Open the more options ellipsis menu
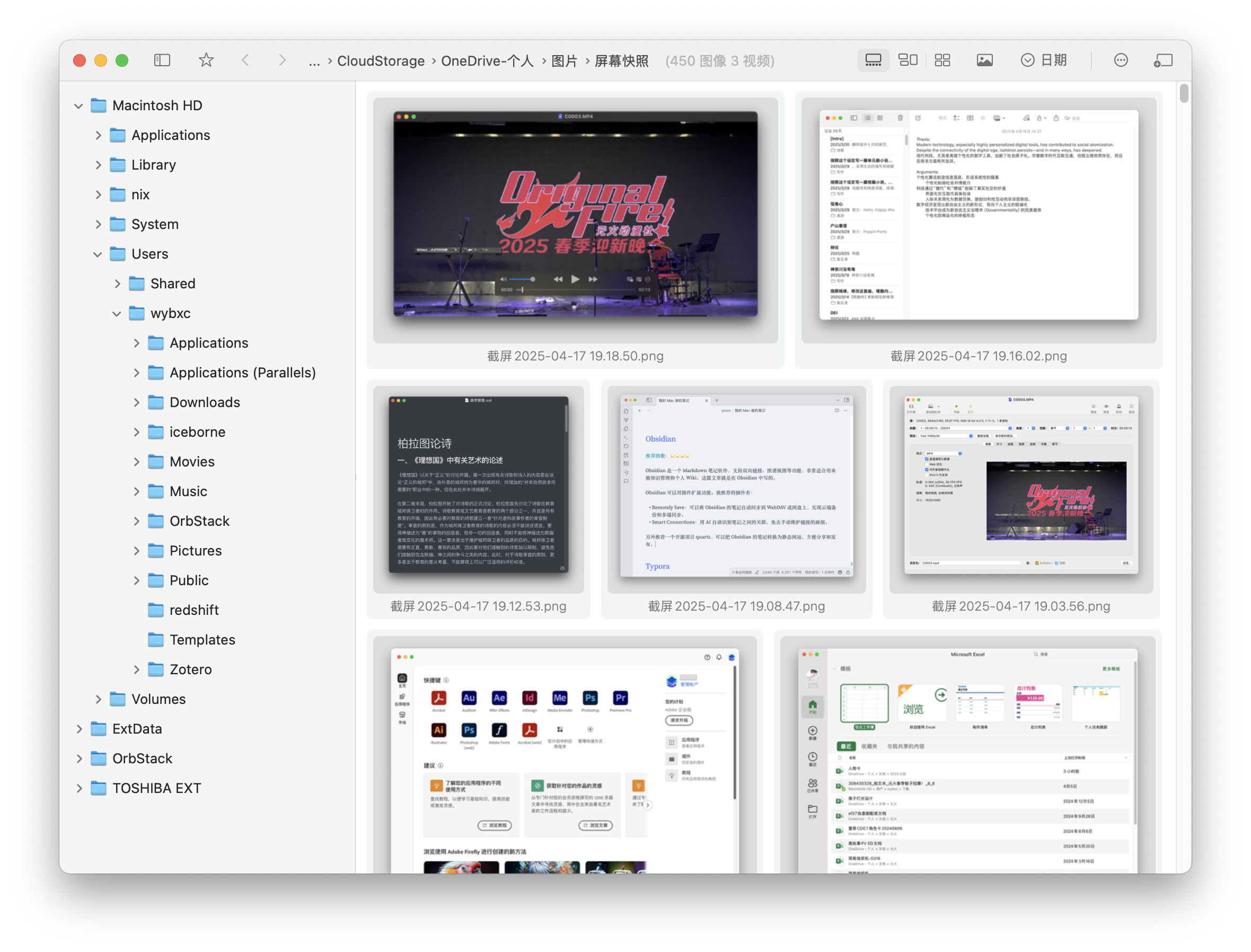This screenshot has width=1251, height=952. coord(1120,60)
